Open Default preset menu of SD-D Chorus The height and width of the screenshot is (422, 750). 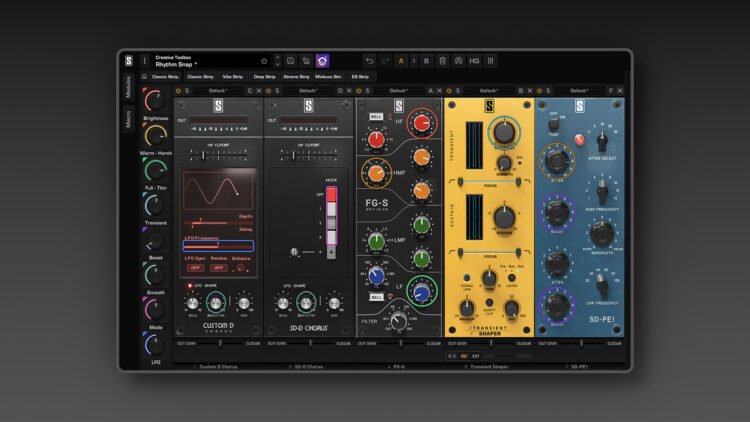tap(308, 90)
